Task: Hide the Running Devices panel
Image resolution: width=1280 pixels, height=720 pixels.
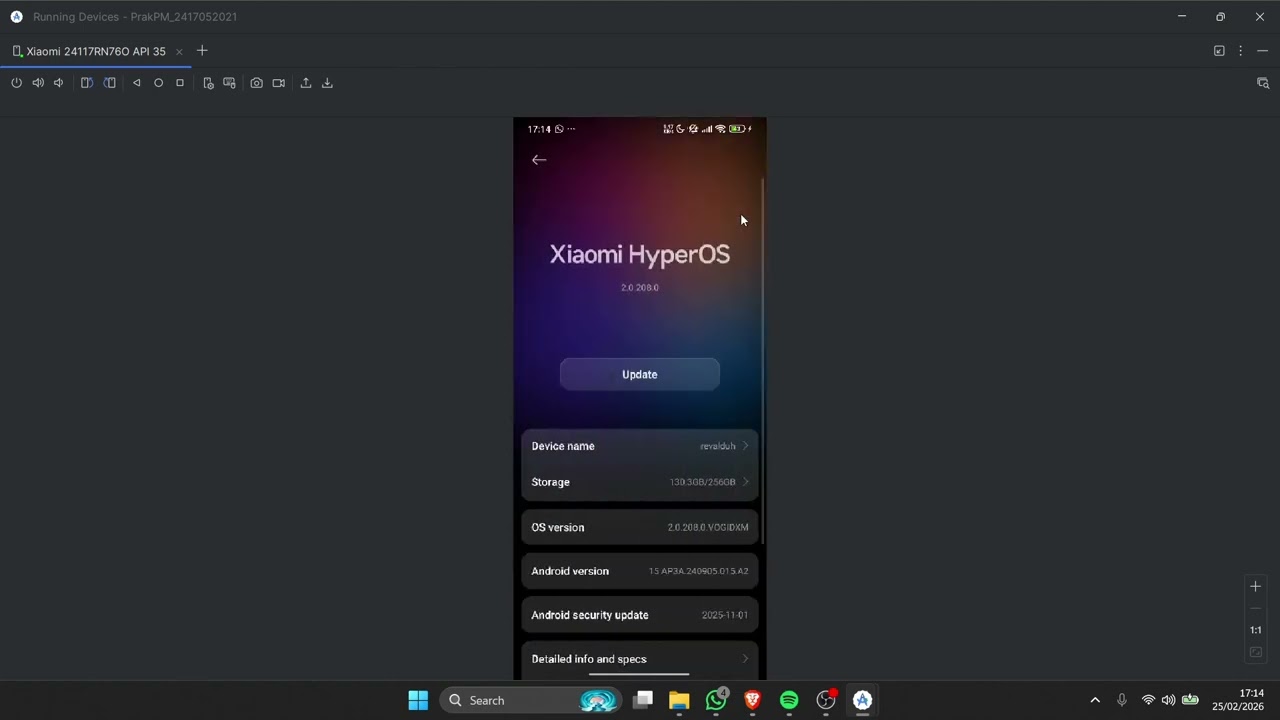Action: pos(1262,51)
